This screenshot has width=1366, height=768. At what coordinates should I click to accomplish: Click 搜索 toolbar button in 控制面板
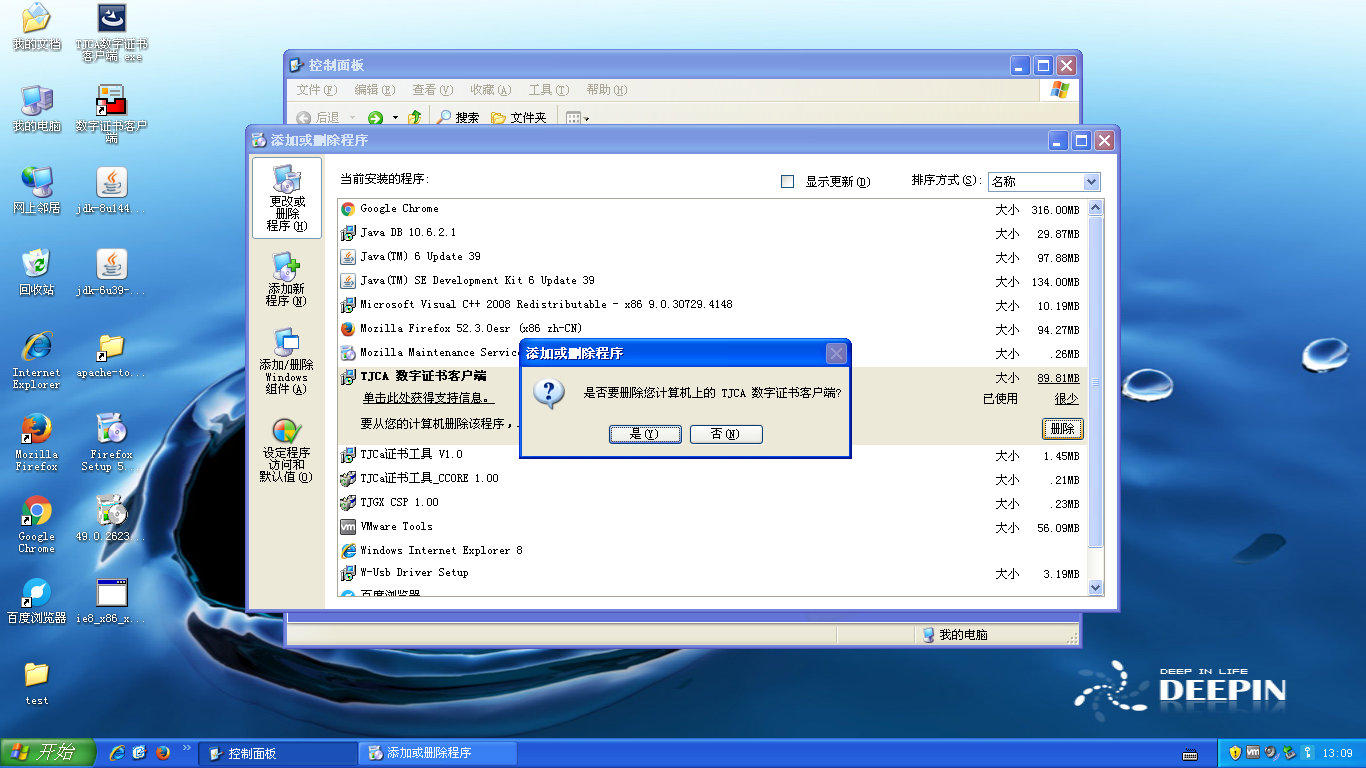click(x=458, y=118)
